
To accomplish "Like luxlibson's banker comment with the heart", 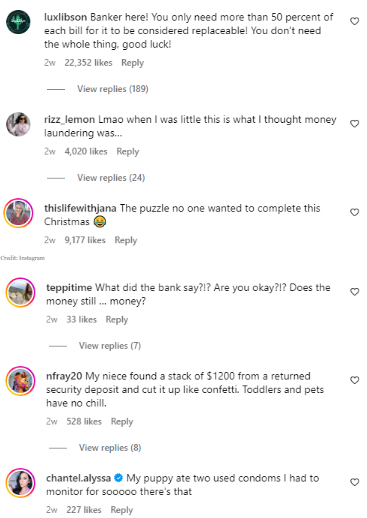I will [x=354, y=21].
